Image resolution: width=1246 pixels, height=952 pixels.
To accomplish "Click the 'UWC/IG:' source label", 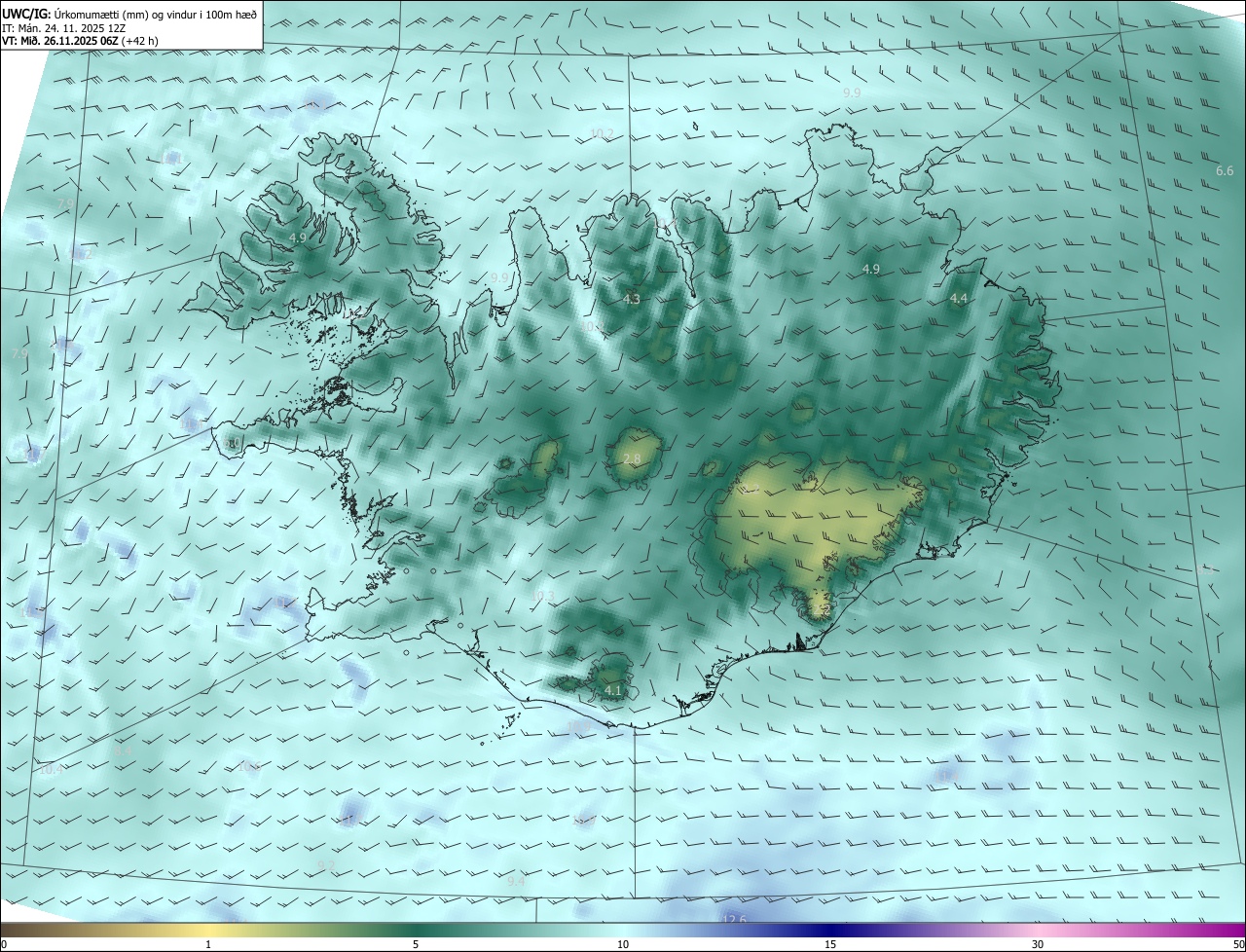I will pyautogui.click(x=27, y=14).
